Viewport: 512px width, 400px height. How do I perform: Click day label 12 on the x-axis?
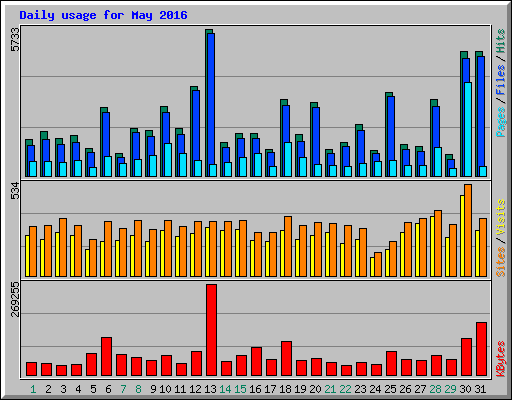(195, 389)
